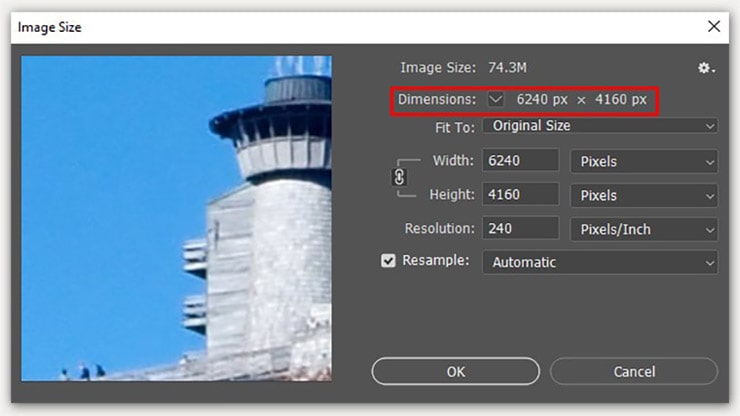Open the Width units Pixels dropdown
This screenshot has height=416, width=740.
coord(644,161)
